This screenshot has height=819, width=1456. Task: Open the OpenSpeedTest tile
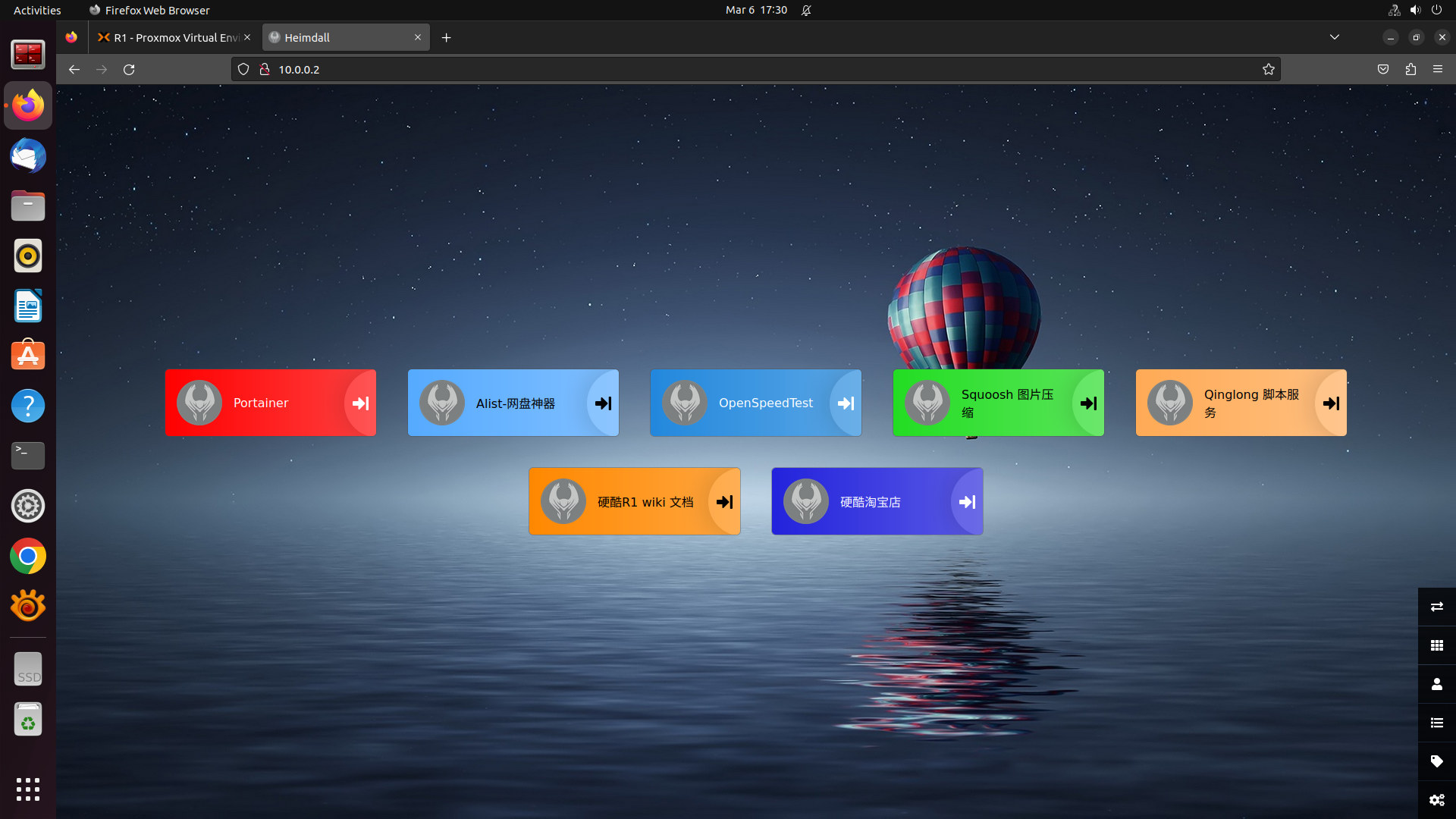click(756, 403)
